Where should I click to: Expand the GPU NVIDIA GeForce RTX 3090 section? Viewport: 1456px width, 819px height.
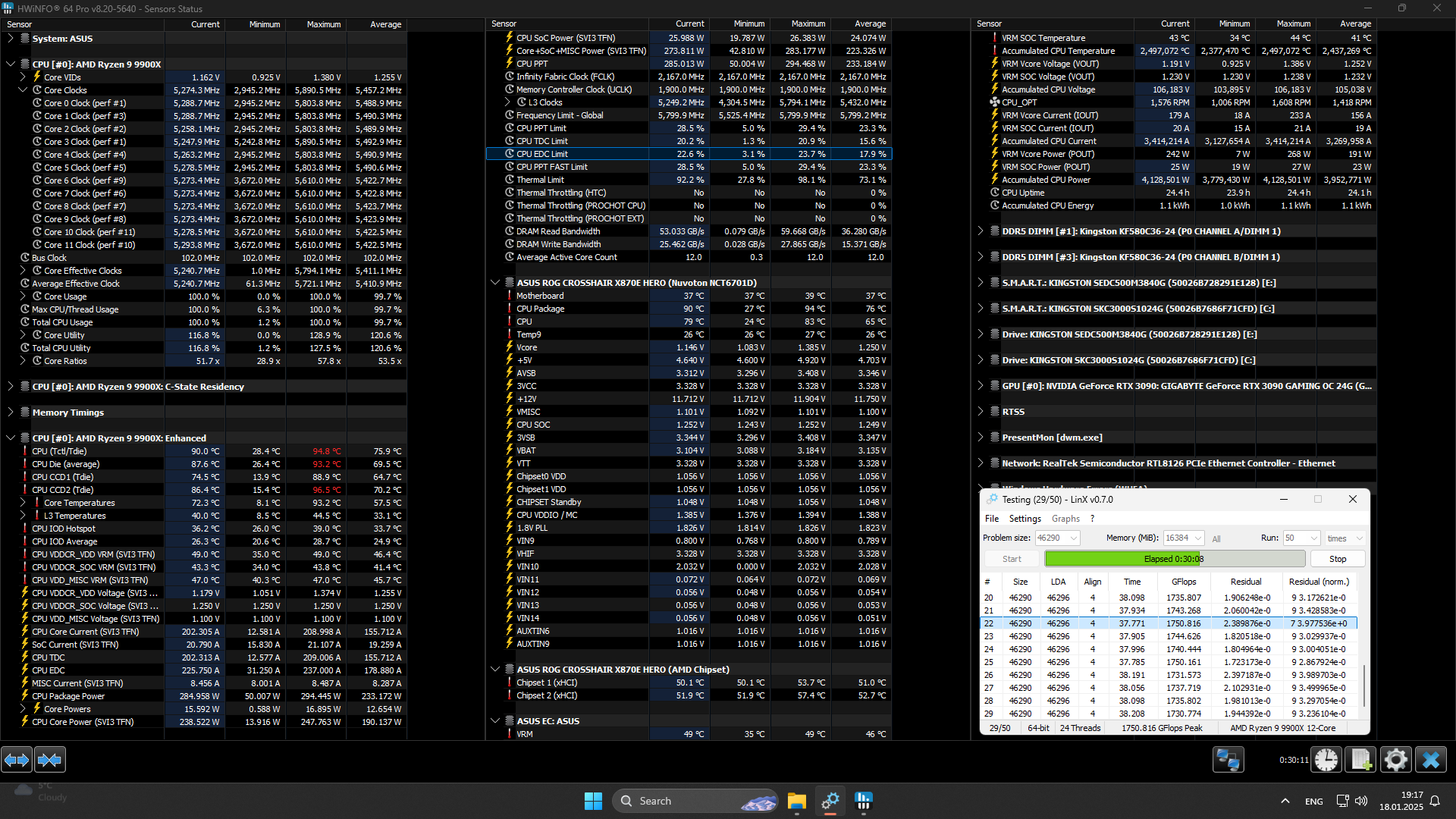981,386
